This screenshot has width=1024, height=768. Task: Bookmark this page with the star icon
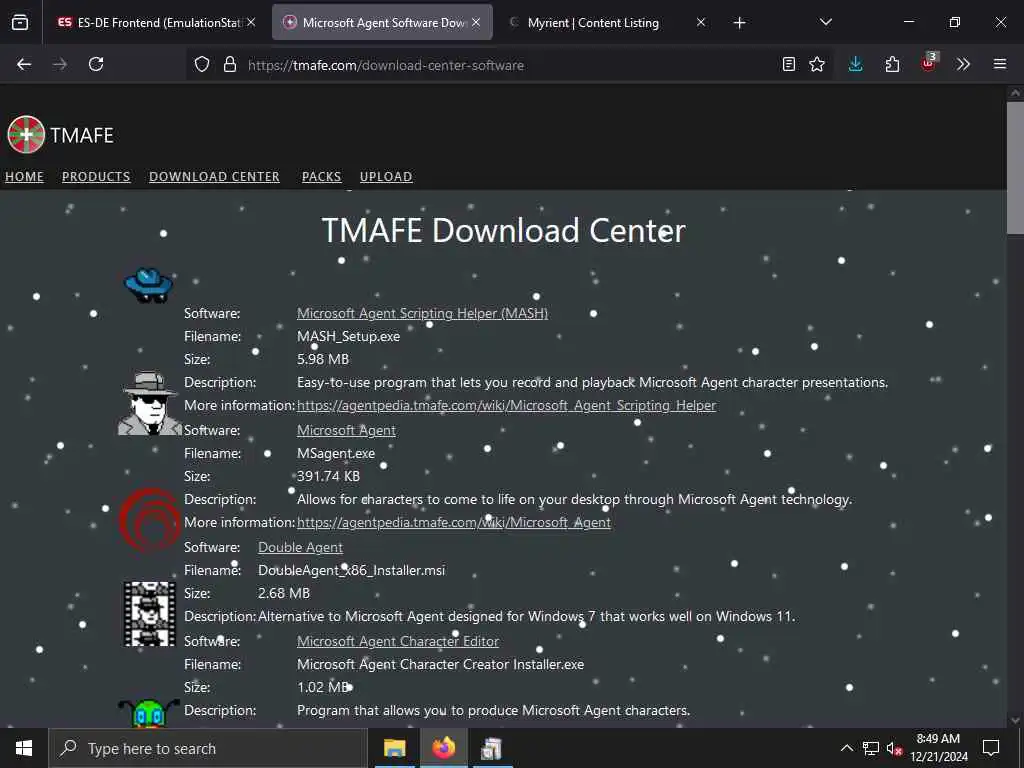pyautogui.click(x=816, y=64)
